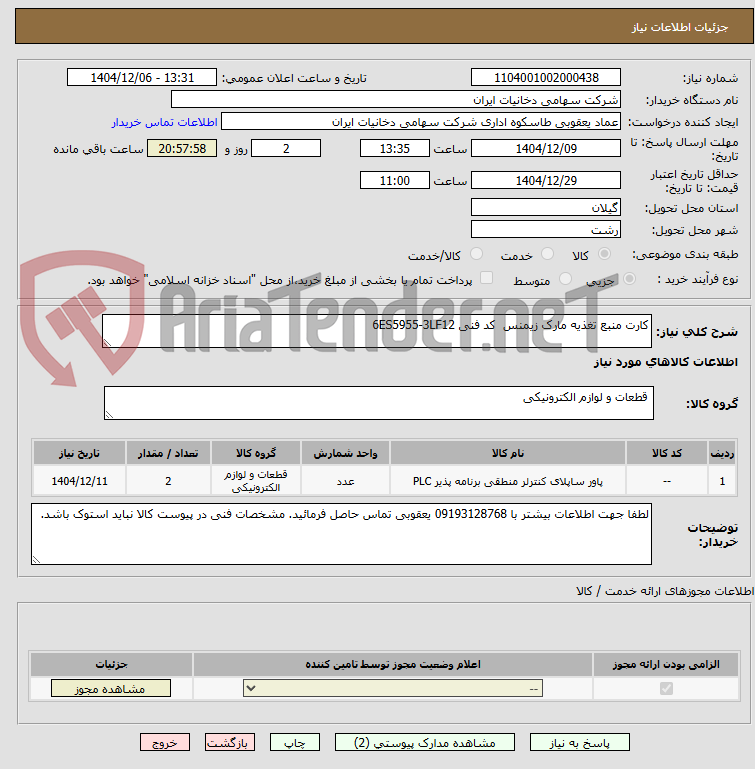Click the province field گیلان
This screenshot has height=769, width=755.
coord(546,207)
